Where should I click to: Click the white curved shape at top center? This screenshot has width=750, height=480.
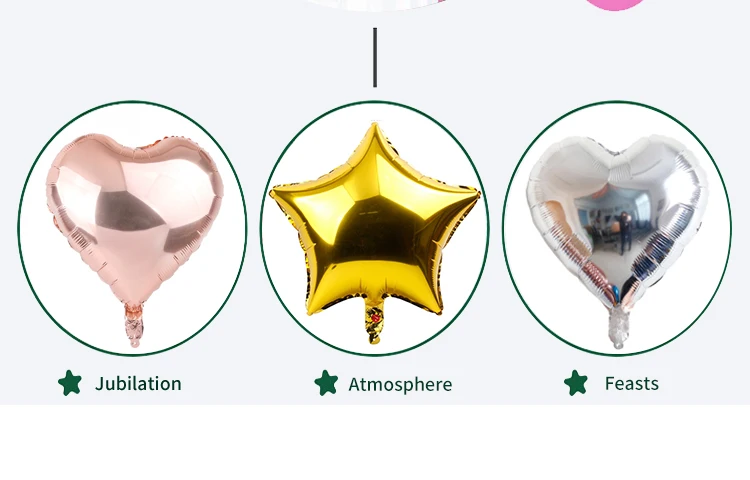tap(375, 5)
